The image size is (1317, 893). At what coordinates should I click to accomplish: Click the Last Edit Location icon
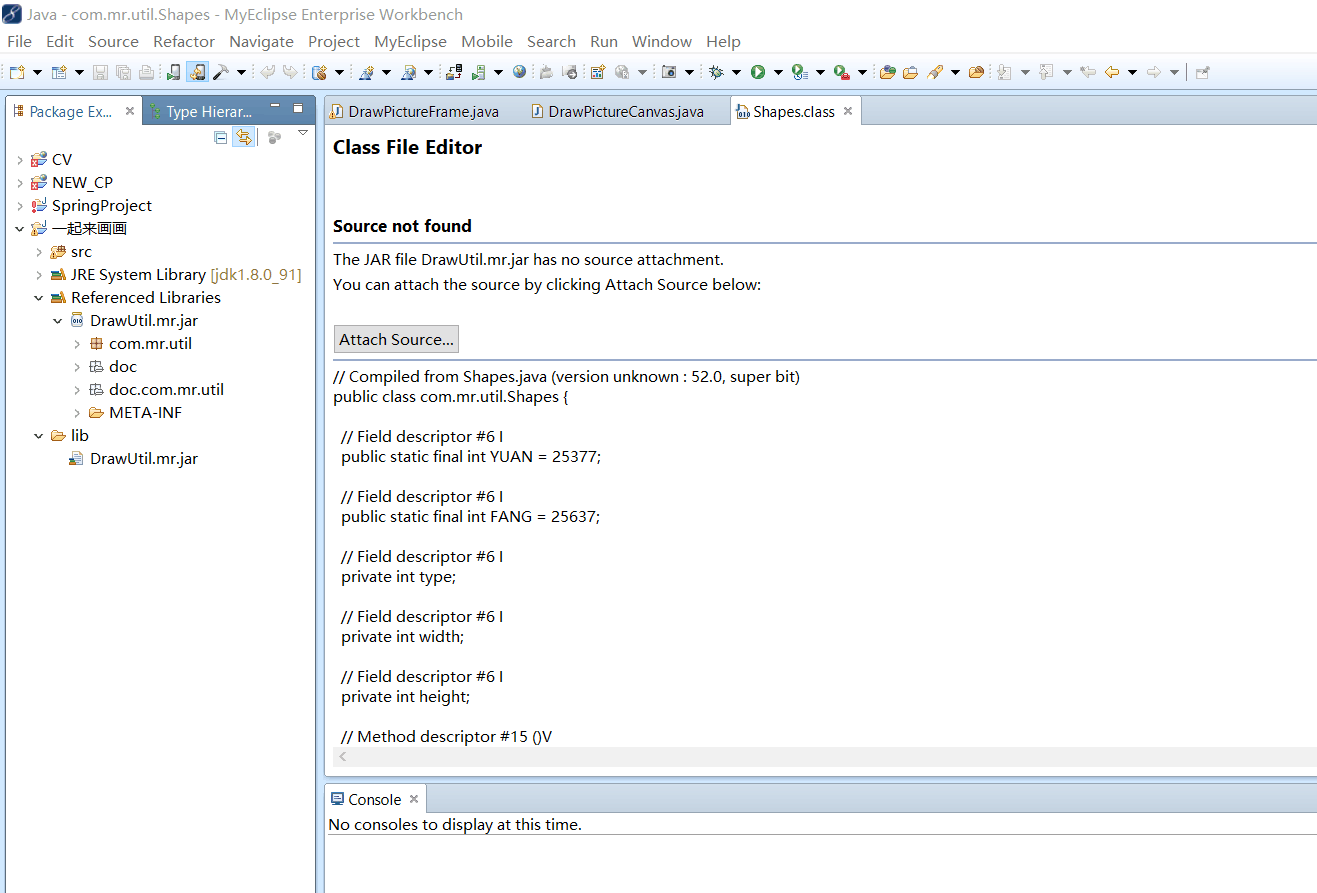tap(1088, 72)
